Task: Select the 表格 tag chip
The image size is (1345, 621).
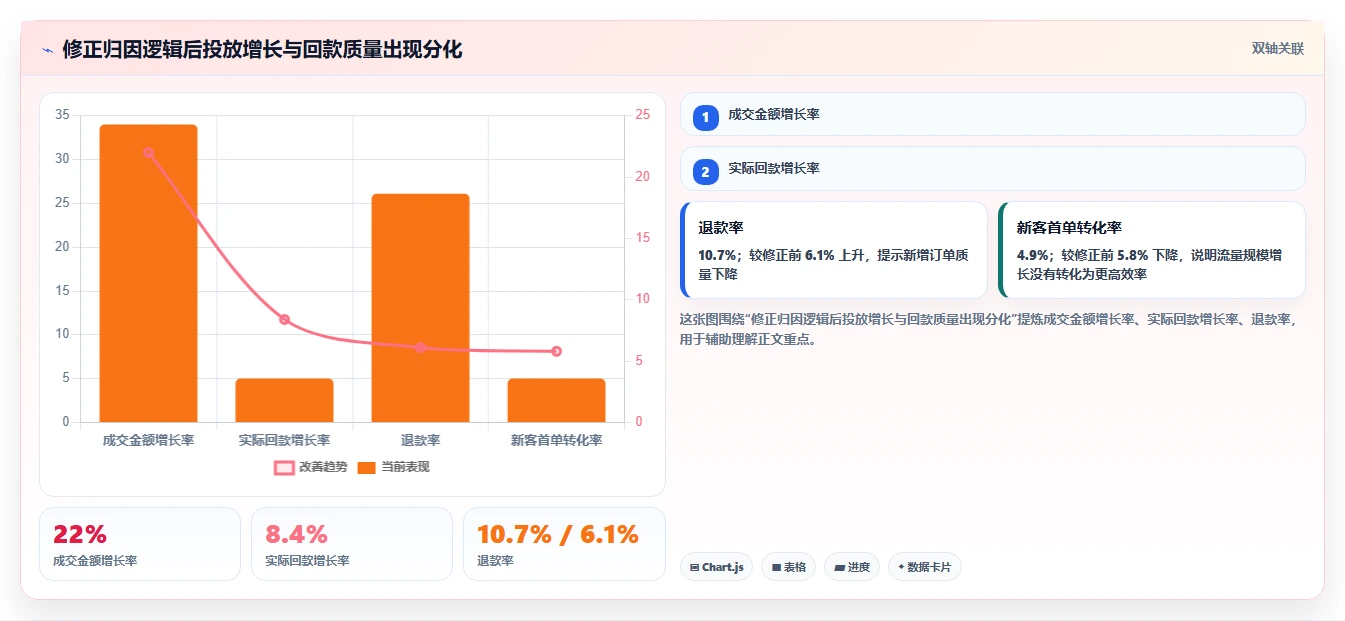Action: coord(789,567)
